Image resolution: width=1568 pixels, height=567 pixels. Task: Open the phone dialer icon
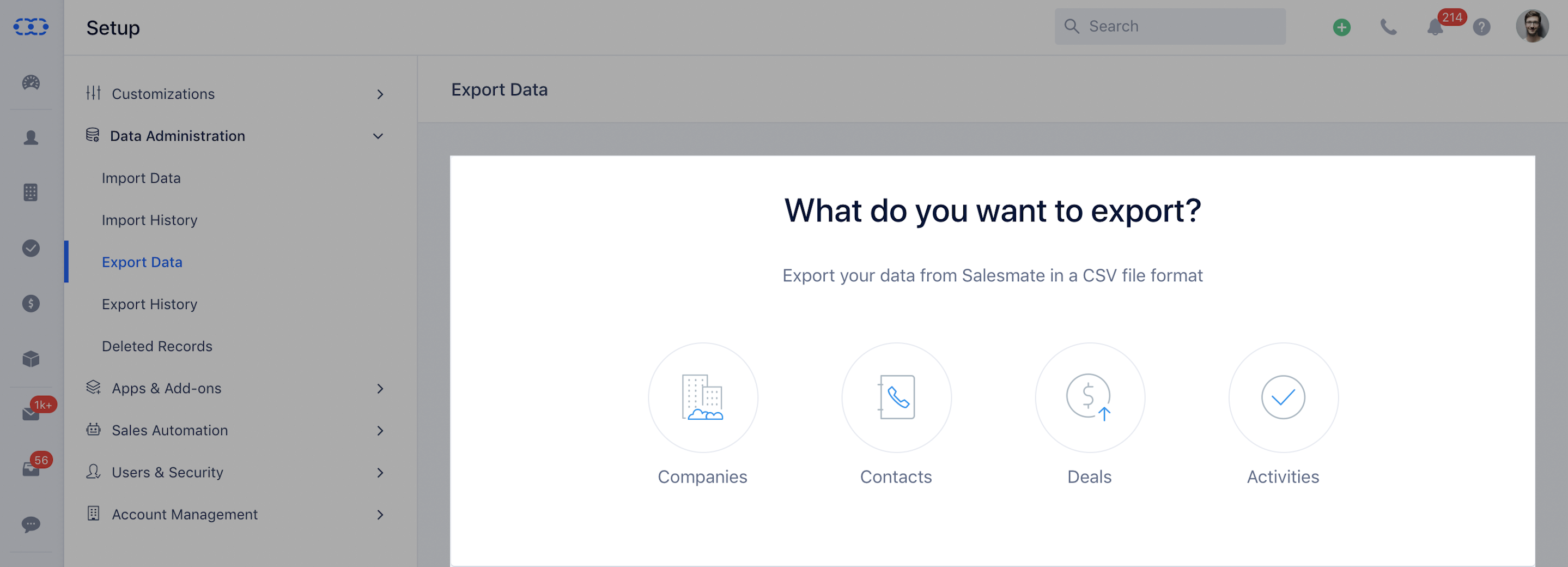tap(1388, 27)
